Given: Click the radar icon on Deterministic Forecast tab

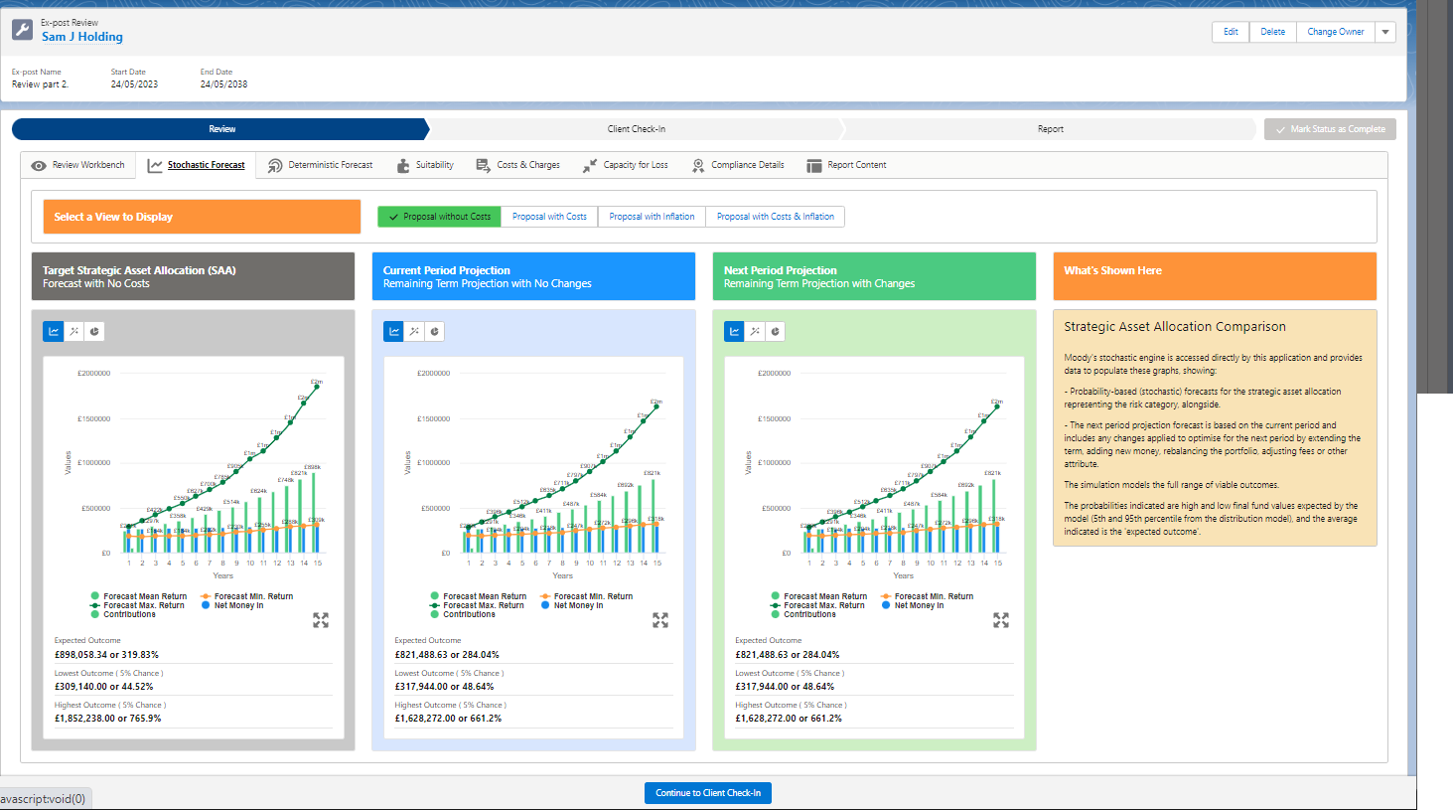Looking at the screenshot, I should coord(275,165).
